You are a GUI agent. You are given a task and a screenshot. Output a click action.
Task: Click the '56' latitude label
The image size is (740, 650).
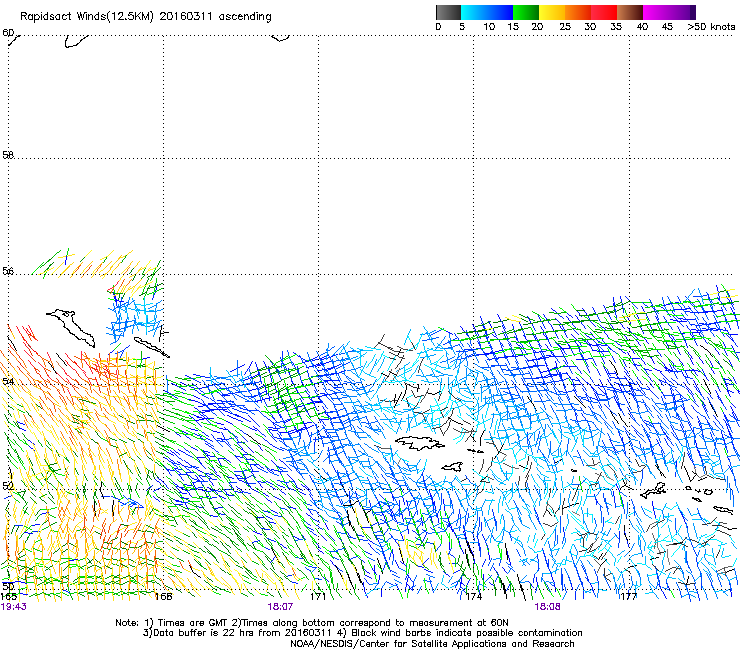(8, 271)
